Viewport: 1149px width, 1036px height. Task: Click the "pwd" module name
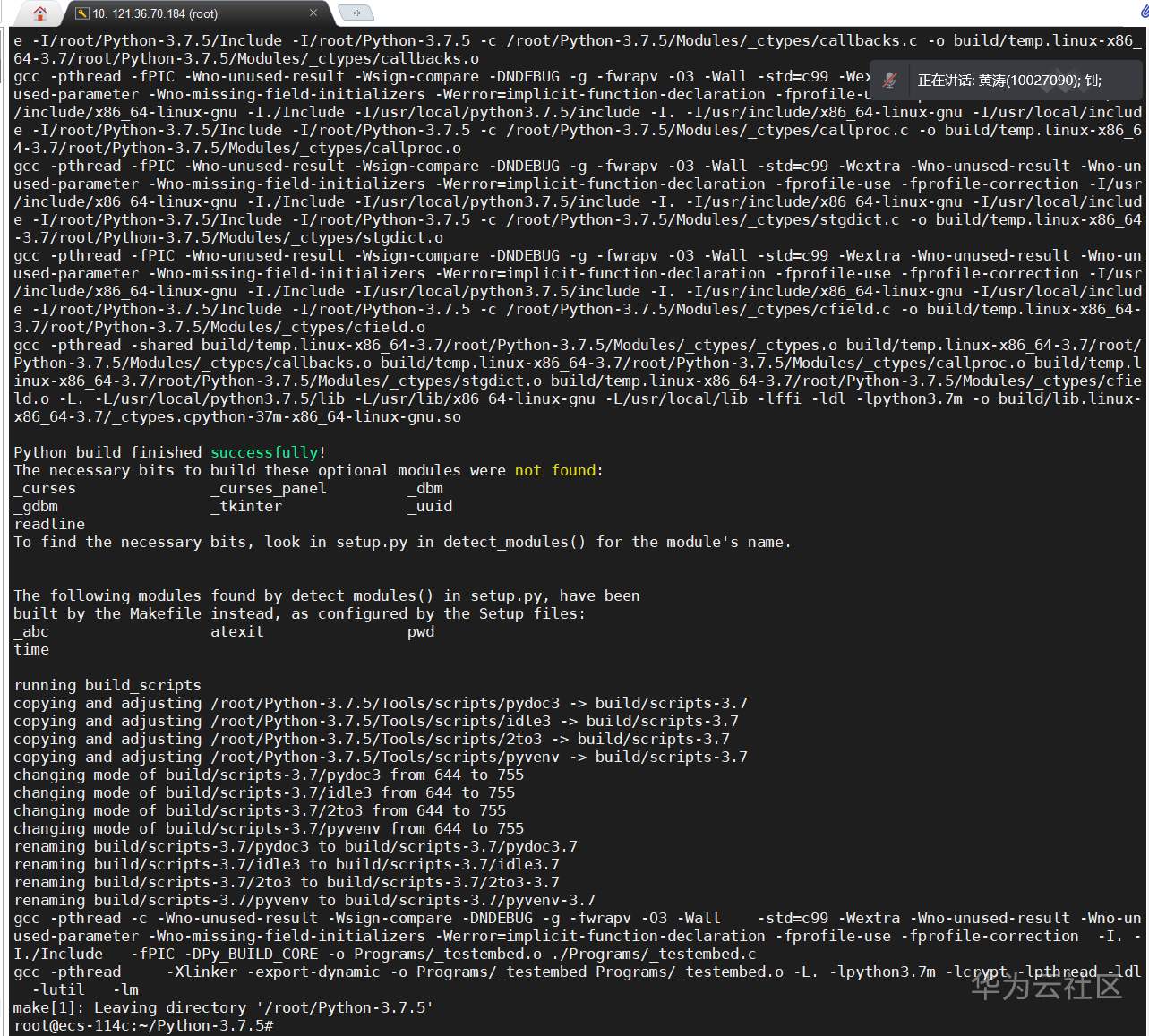[421, 631]
